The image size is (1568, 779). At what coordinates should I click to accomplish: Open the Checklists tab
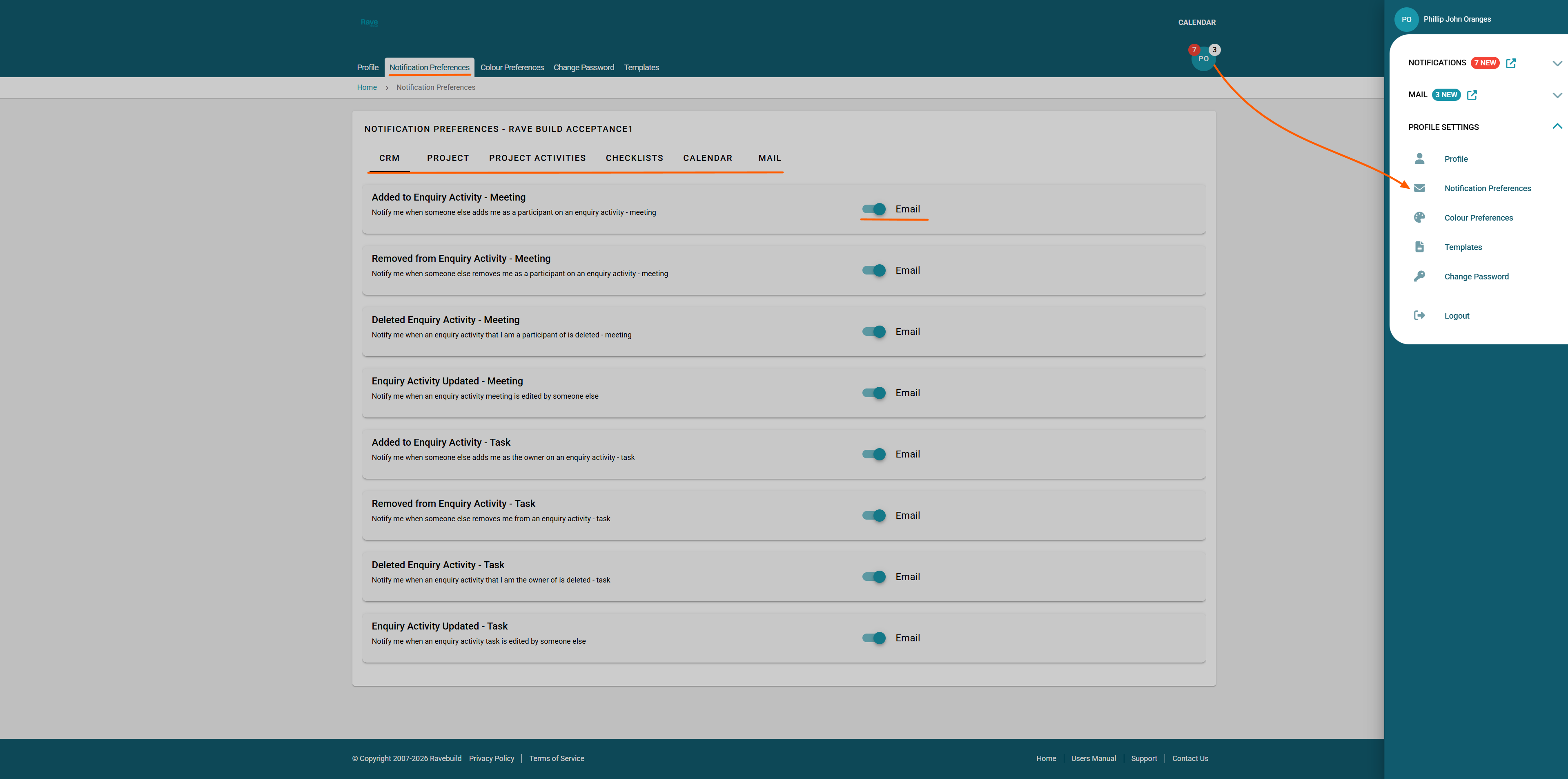(634, 158)
